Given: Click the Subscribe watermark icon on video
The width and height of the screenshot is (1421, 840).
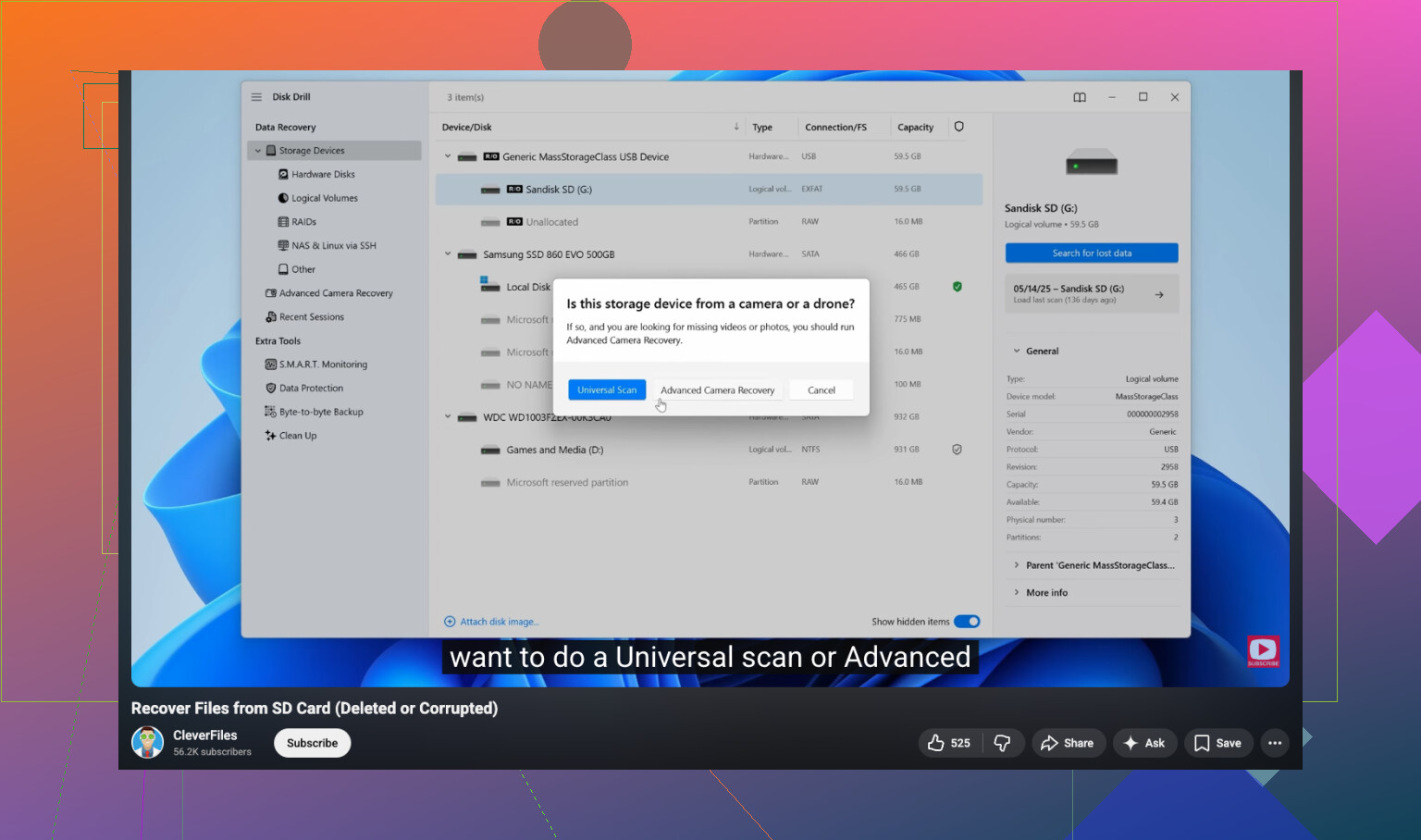Looking at the screenshot, I should pos(1263,651).
